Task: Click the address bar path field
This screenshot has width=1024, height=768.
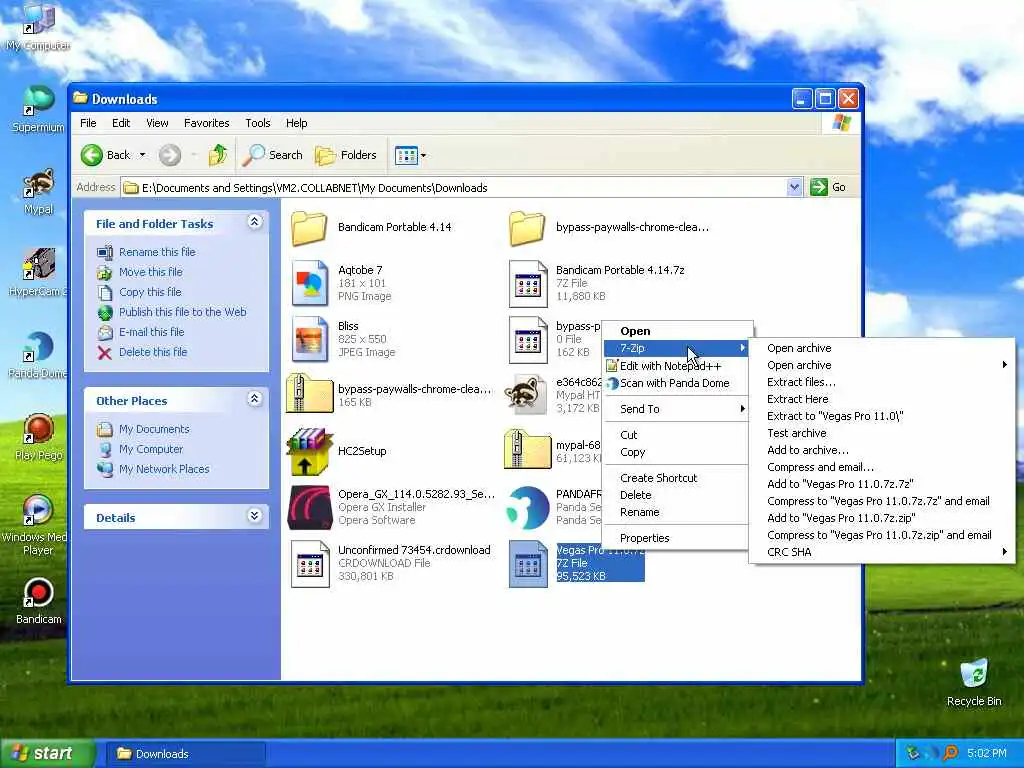Action: (455, 187)
